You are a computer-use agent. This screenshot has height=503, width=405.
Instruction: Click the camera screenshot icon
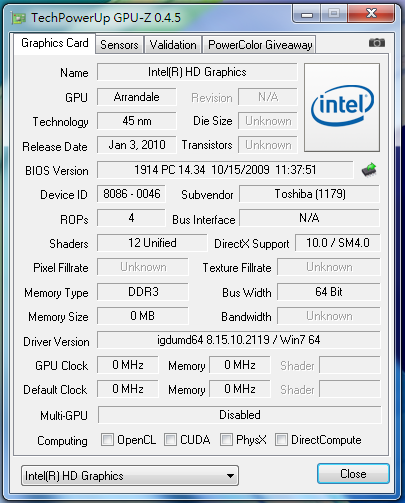pos(377,43)
